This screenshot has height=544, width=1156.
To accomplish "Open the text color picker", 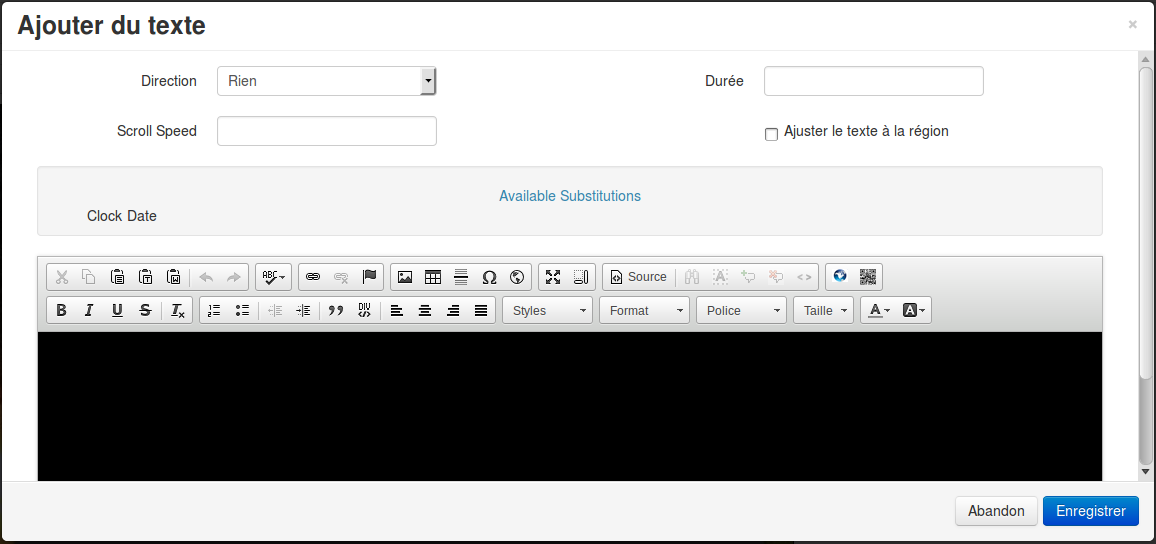I will pos(879,311).
